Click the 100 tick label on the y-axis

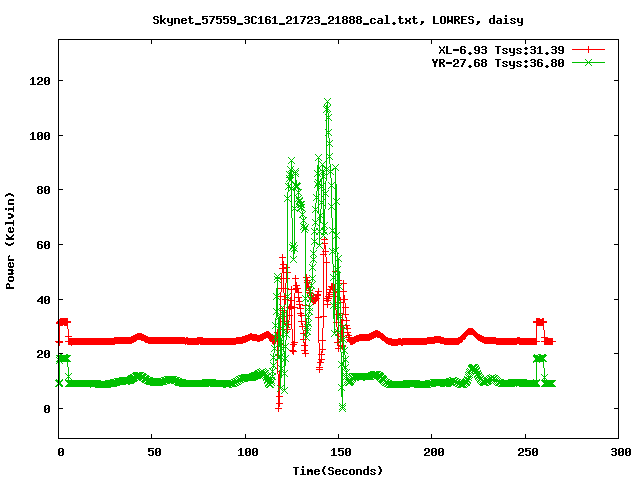(x=40, y=135)
